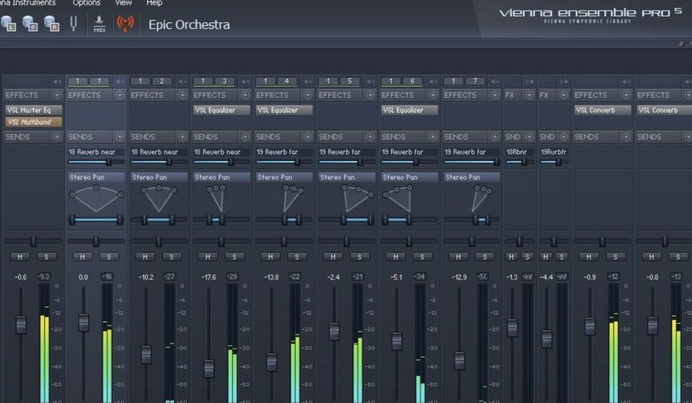Click the Epic Orchestra project title
This screenshot has height=403, width=692.
point(189,25)
